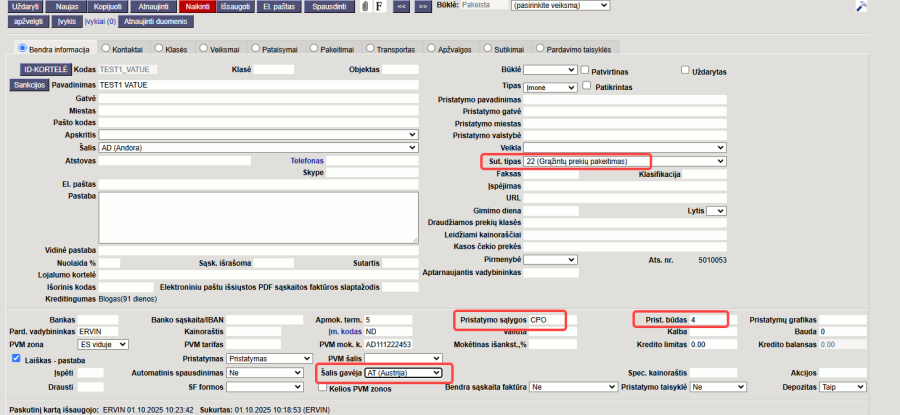Open the Pataisymai tab

point(255,49)
